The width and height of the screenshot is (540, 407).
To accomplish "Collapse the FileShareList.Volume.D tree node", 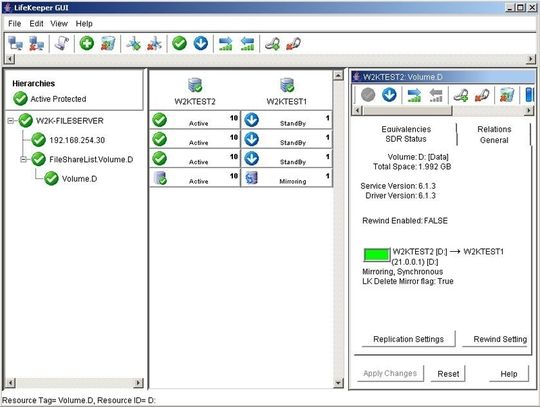I will pos(23,159).
